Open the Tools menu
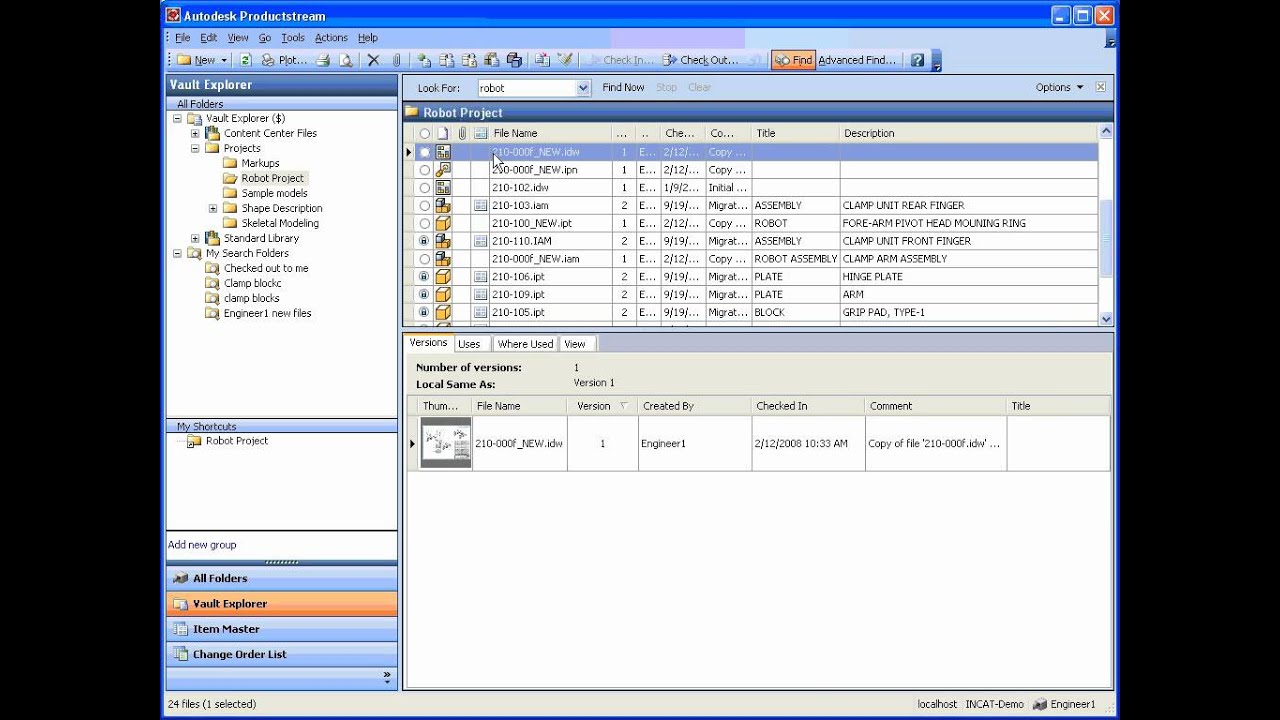1280x720 pixels. (293, 38)
